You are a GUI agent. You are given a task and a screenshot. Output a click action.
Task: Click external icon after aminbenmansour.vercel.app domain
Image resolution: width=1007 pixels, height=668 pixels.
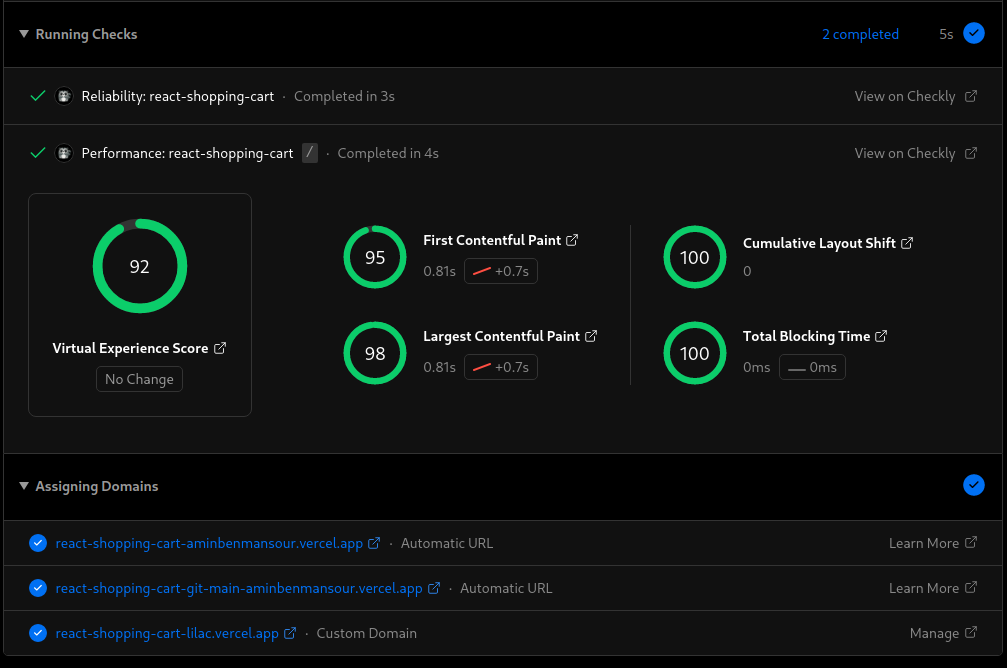374,543
